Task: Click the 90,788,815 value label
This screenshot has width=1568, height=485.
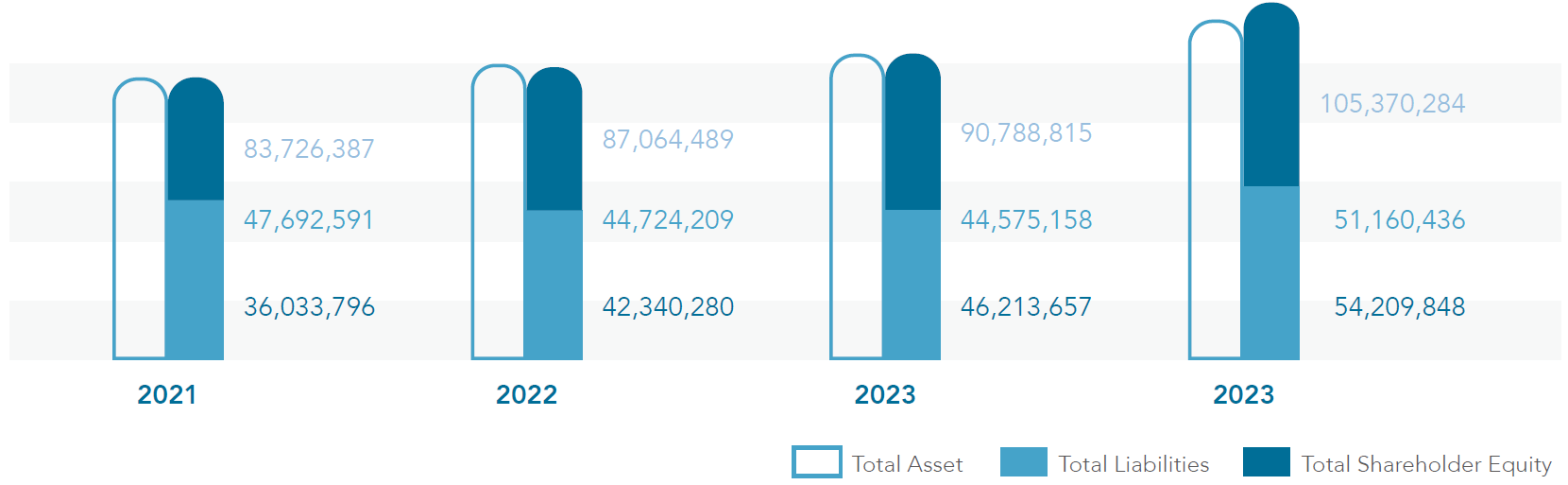Action: (1026, 133)
